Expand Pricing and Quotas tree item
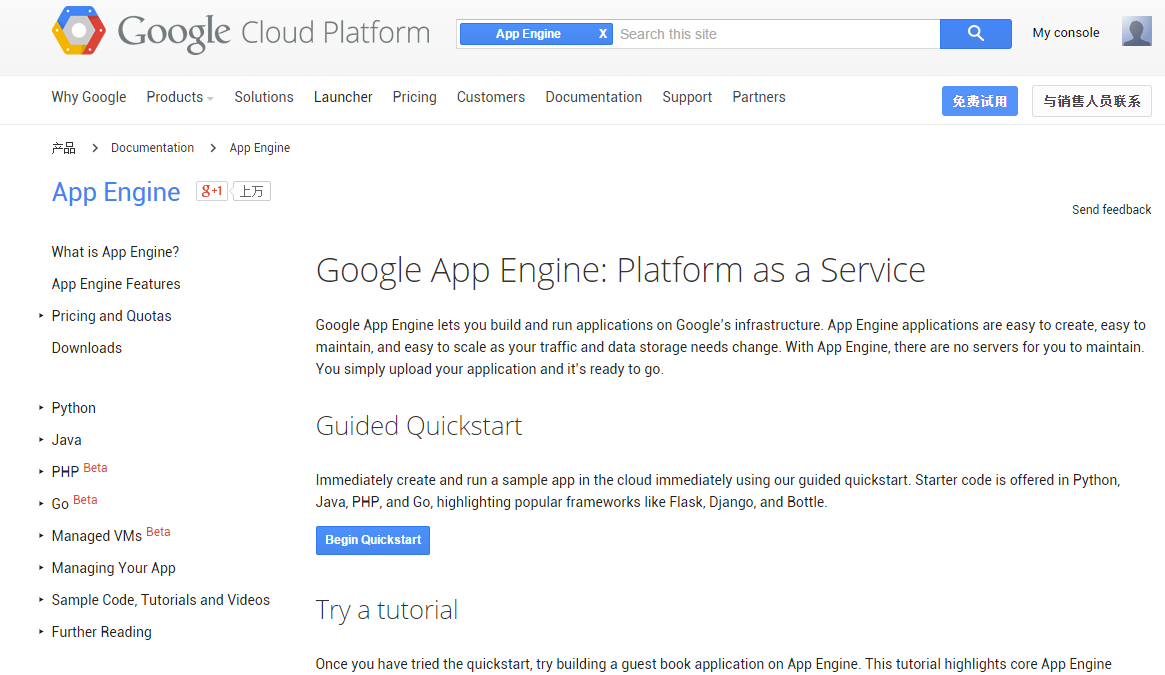 coord(42,316)
